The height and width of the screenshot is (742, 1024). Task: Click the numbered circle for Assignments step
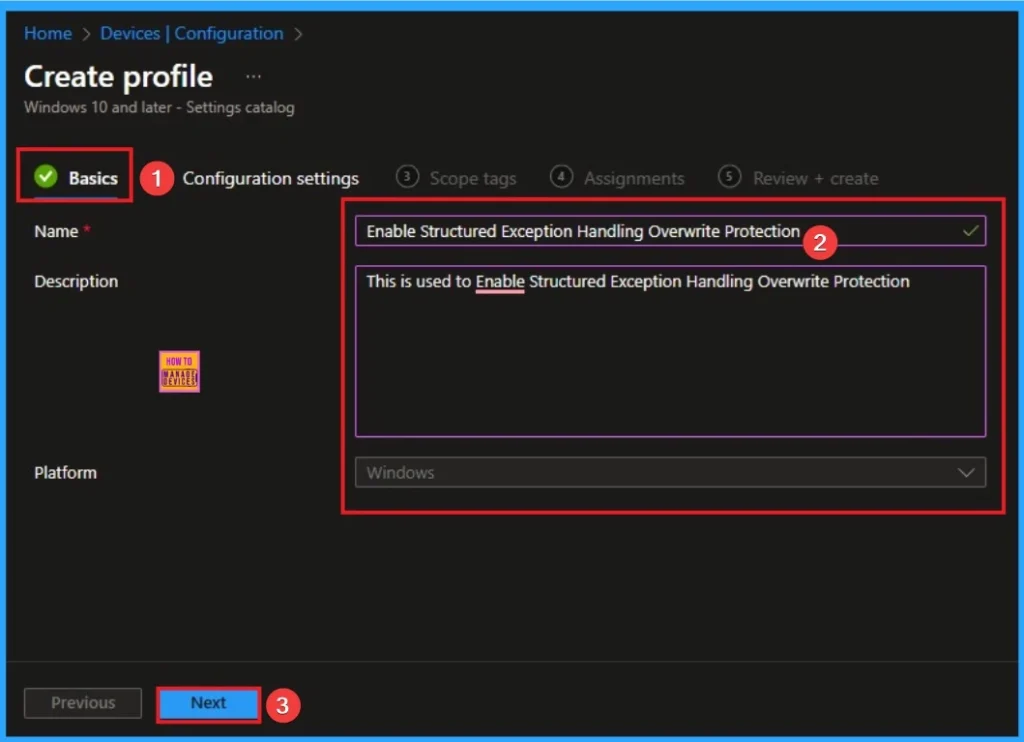pos(560,176)
